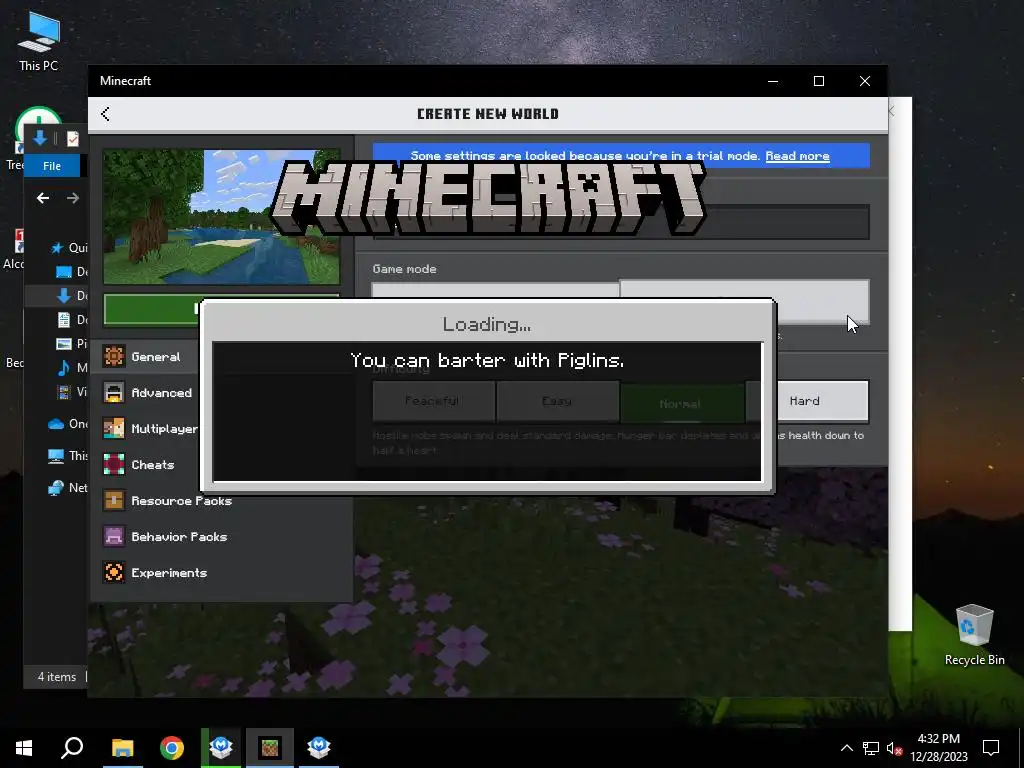Click the Experiments section icon
The height and width of the screenshot is (768, 1024).
(114, 572)
